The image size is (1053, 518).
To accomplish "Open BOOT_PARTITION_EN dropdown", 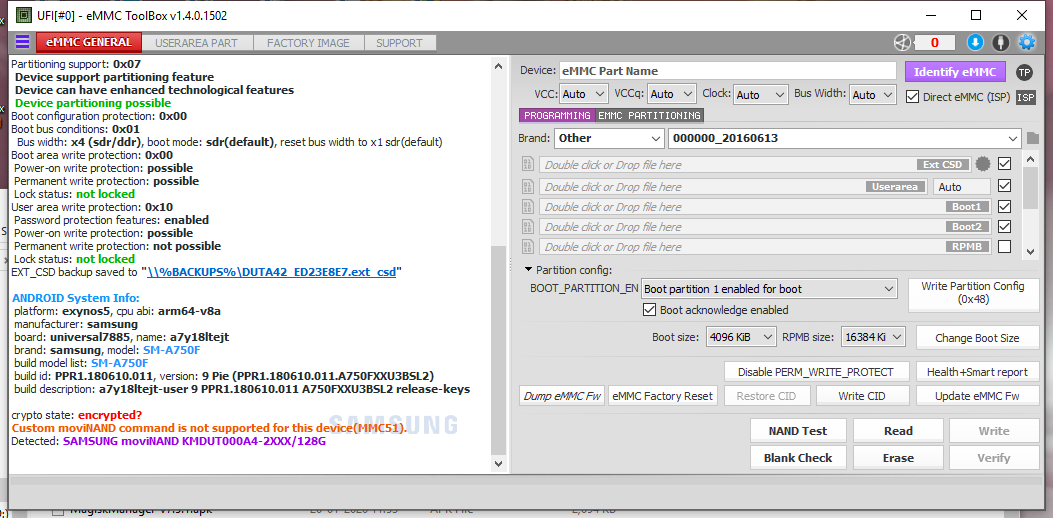I will (x=769, y=290).
